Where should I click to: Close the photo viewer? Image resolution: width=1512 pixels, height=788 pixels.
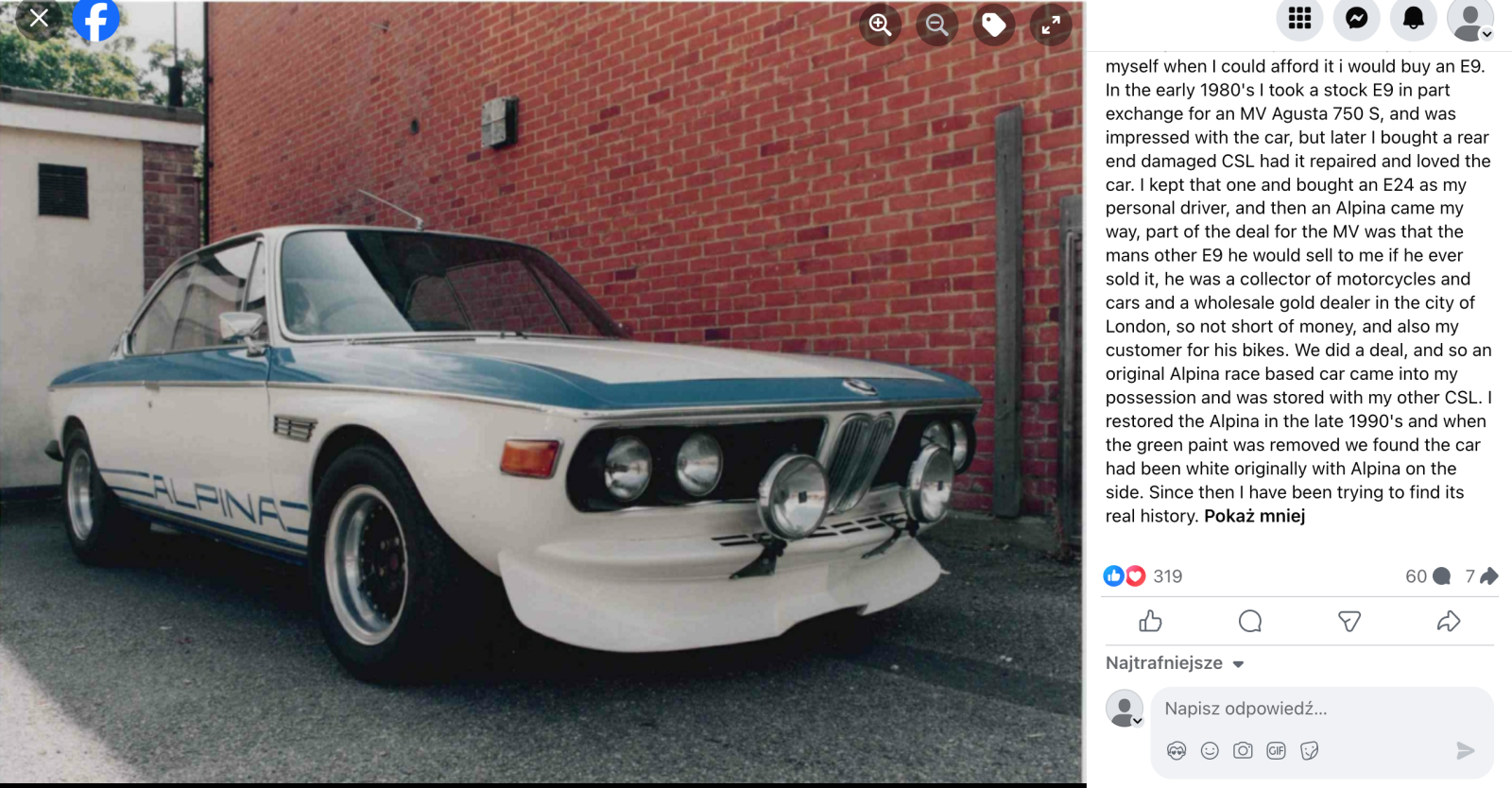point(39,18)
